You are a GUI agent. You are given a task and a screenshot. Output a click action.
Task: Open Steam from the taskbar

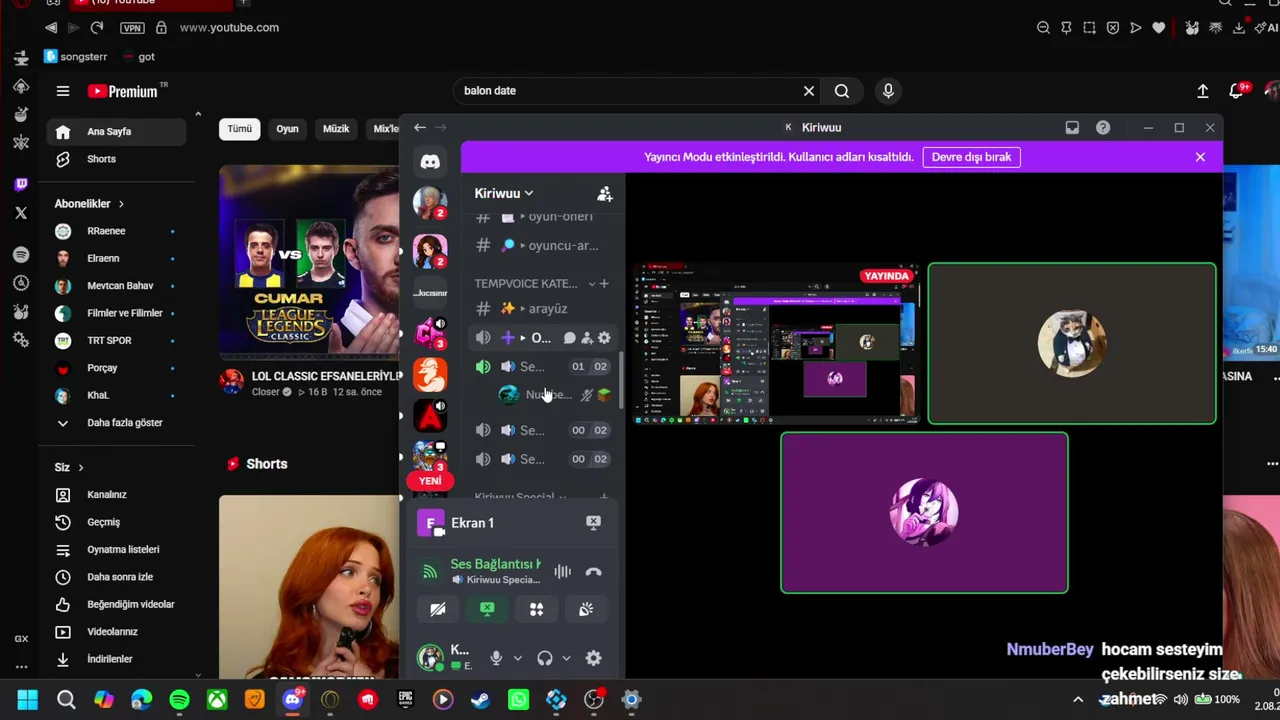(481, 700)
